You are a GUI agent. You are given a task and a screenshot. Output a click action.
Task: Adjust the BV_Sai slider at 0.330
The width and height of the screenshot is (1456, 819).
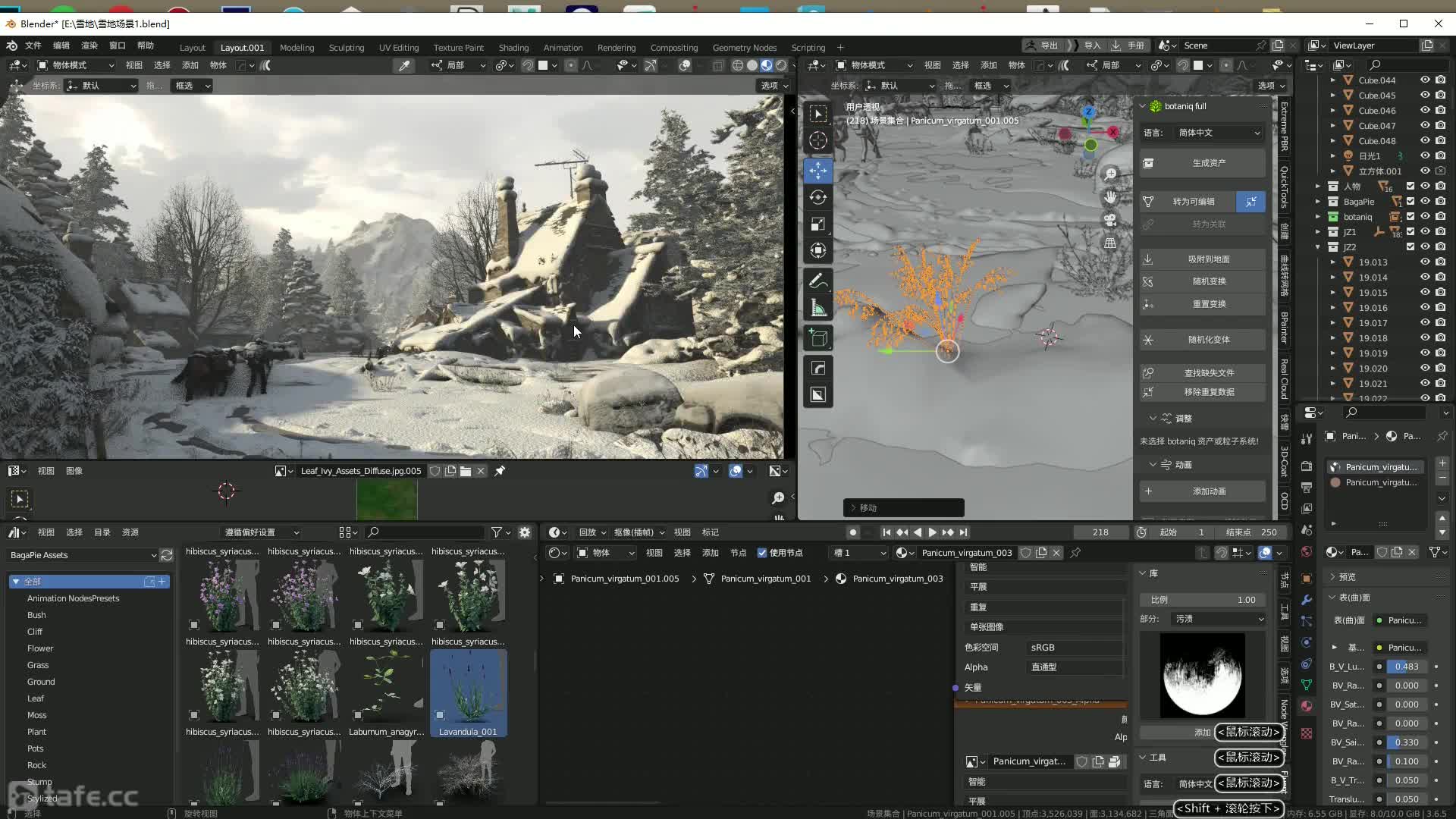pyautogui.click(x=1407, y=742)
